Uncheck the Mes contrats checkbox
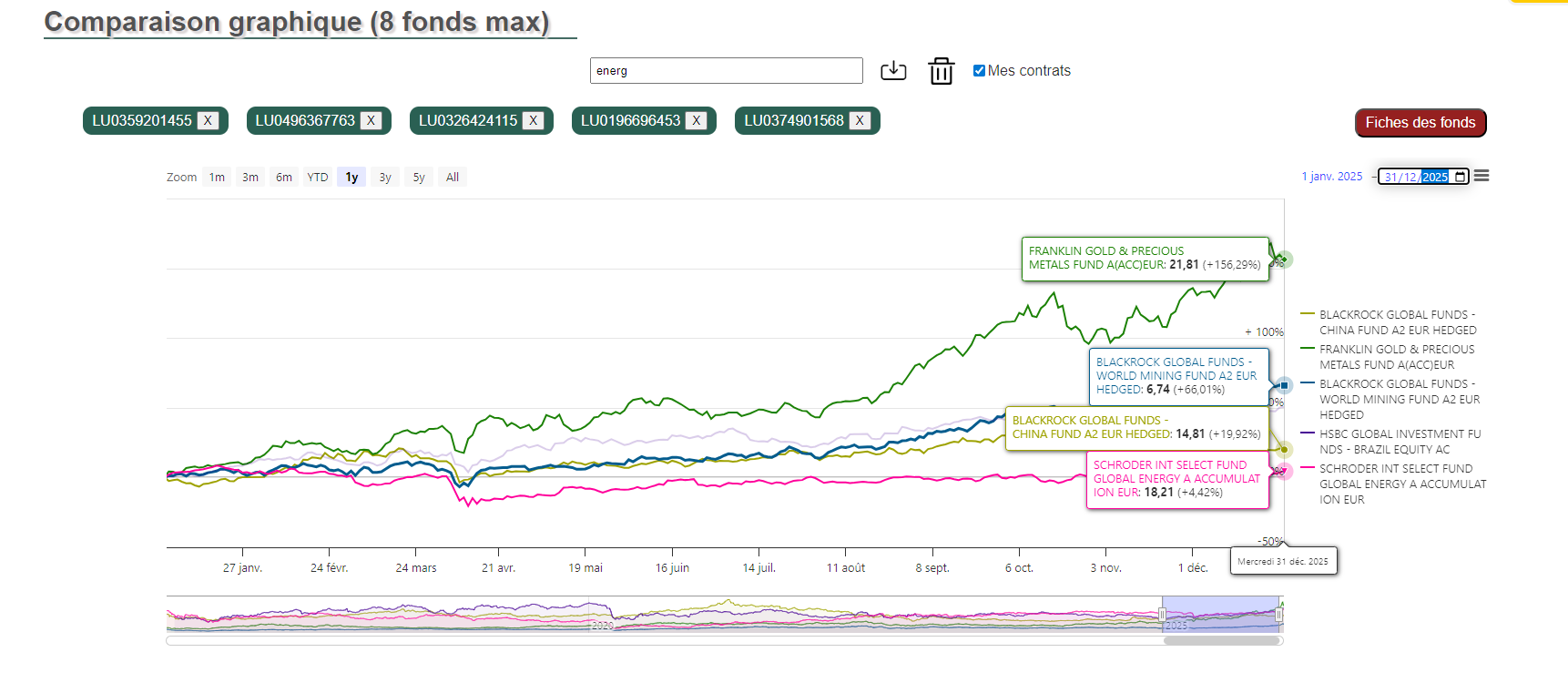 (x=979, y=71)
